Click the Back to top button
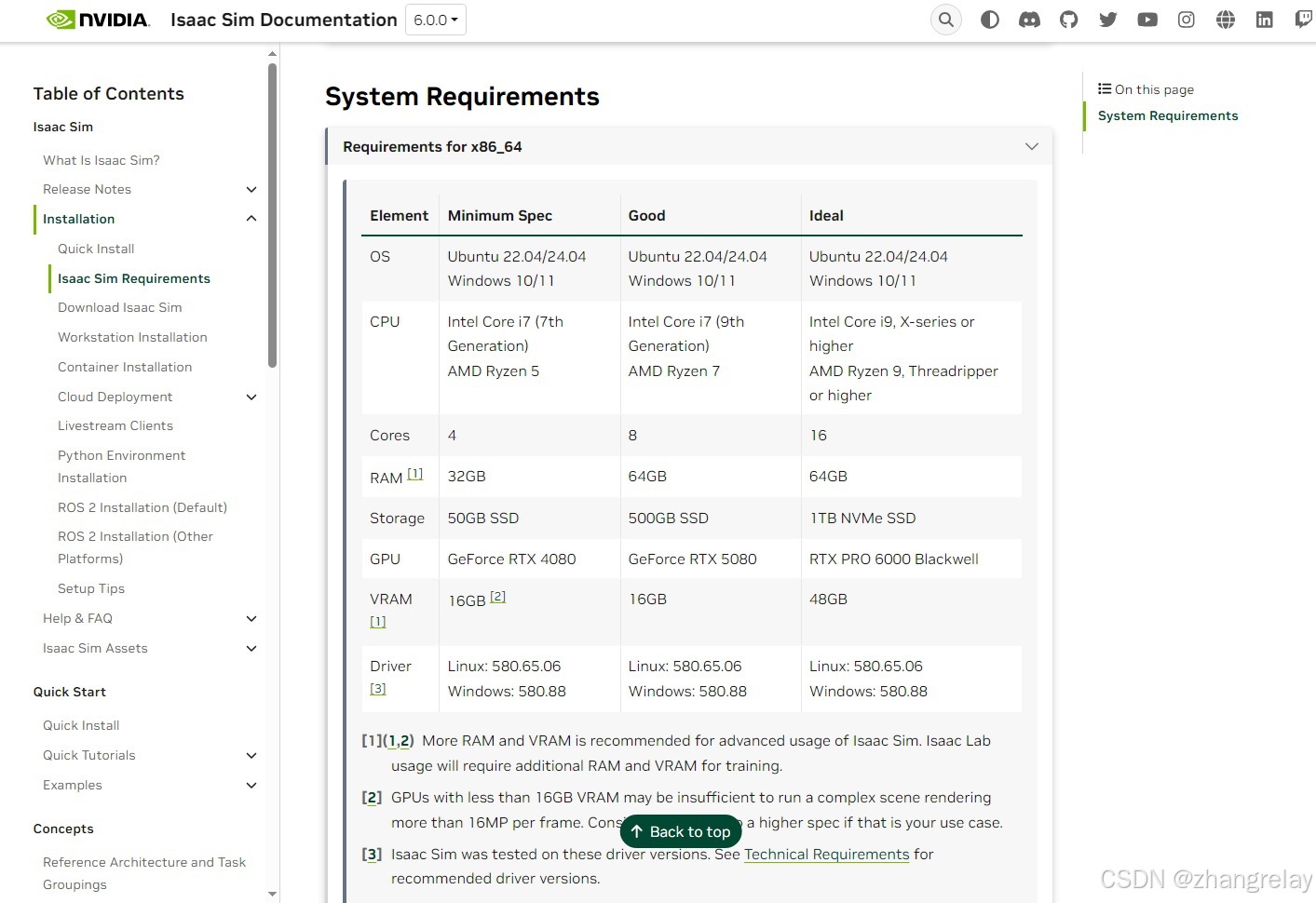Screen dimensions: 1316x903 tap(681, 831)
